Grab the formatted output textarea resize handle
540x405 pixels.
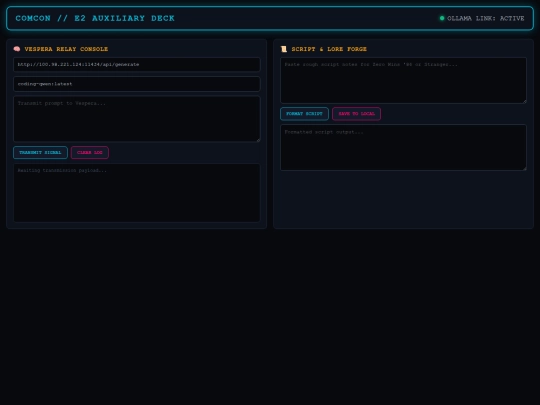click(524, 168)
